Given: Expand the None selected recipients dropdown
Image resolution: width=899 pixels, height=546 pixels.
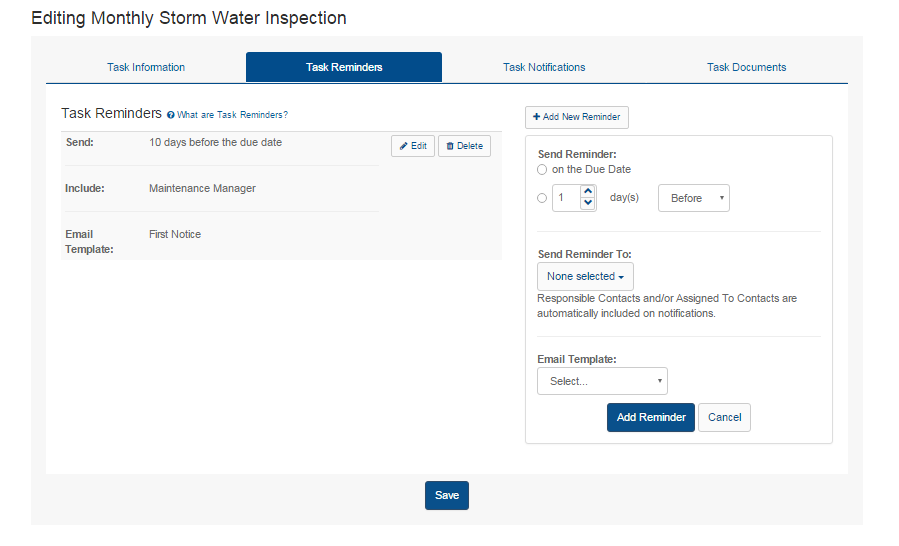Looking at the screenshot, I should [x=585, y=276].
